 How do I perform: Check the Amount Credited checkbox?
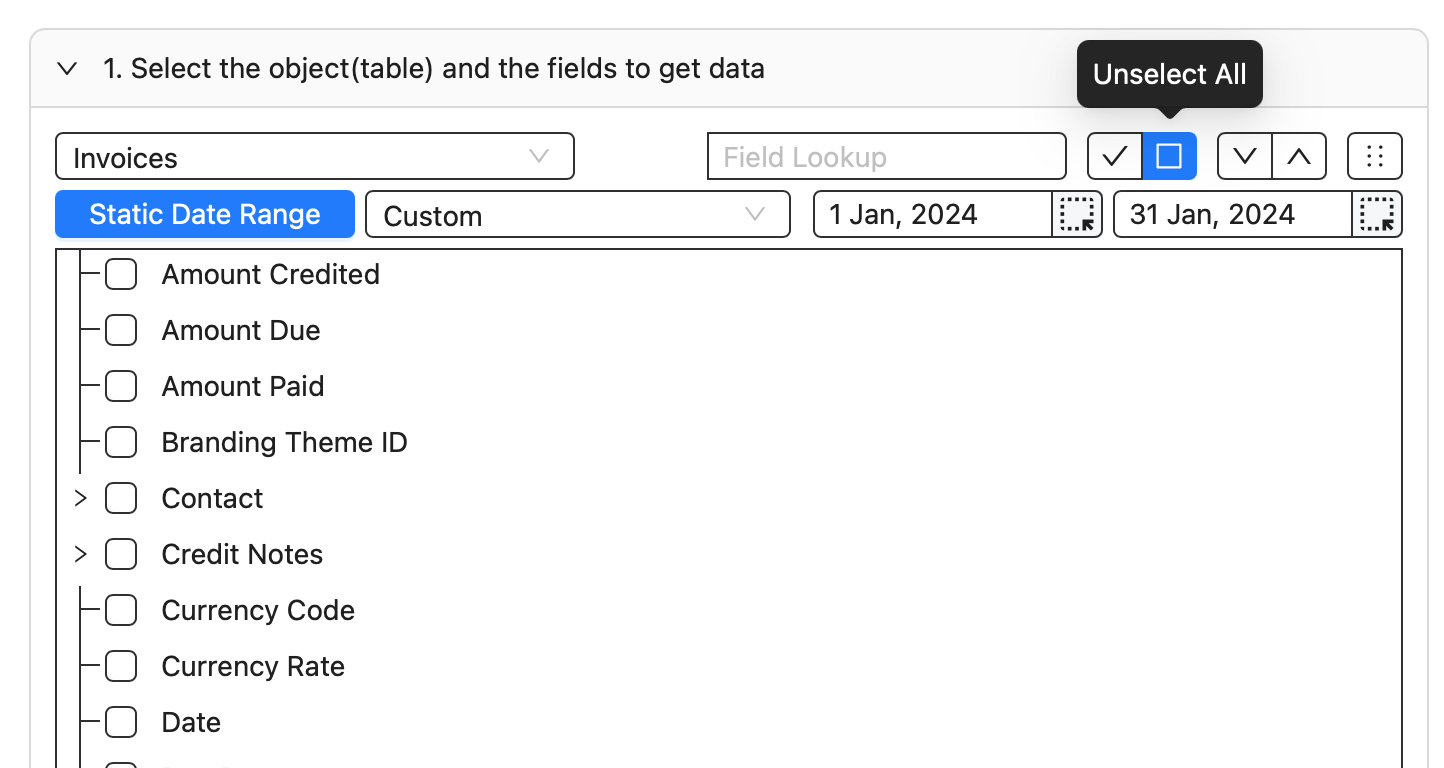click(x=121, y=274)
